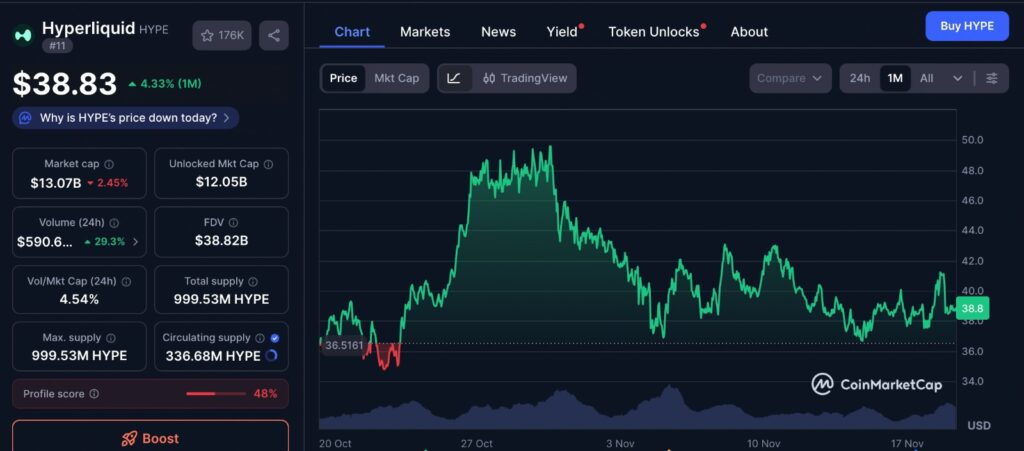The image size is (1024, 451).
Task: Select All time range
Action: [x=926, y=78]
